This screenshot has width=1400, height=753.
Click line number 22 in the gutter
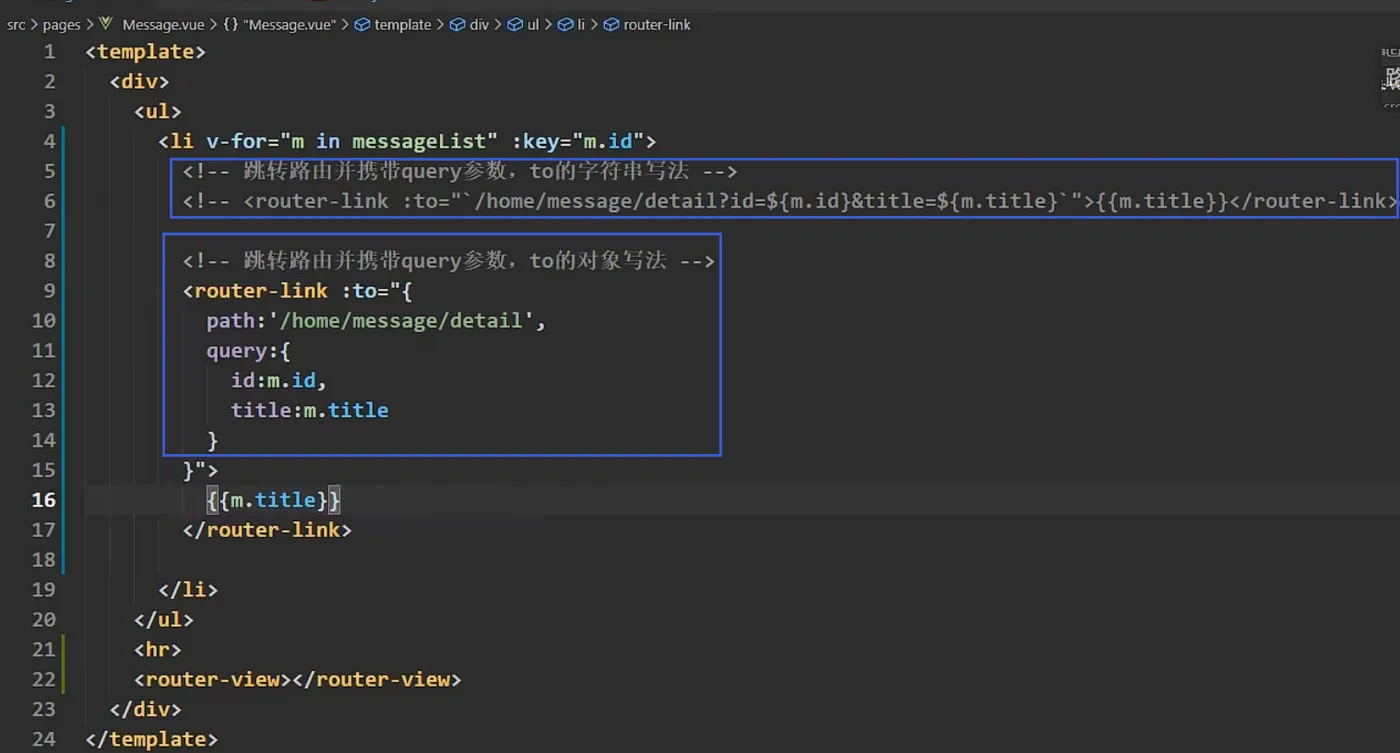coord(43,680)
